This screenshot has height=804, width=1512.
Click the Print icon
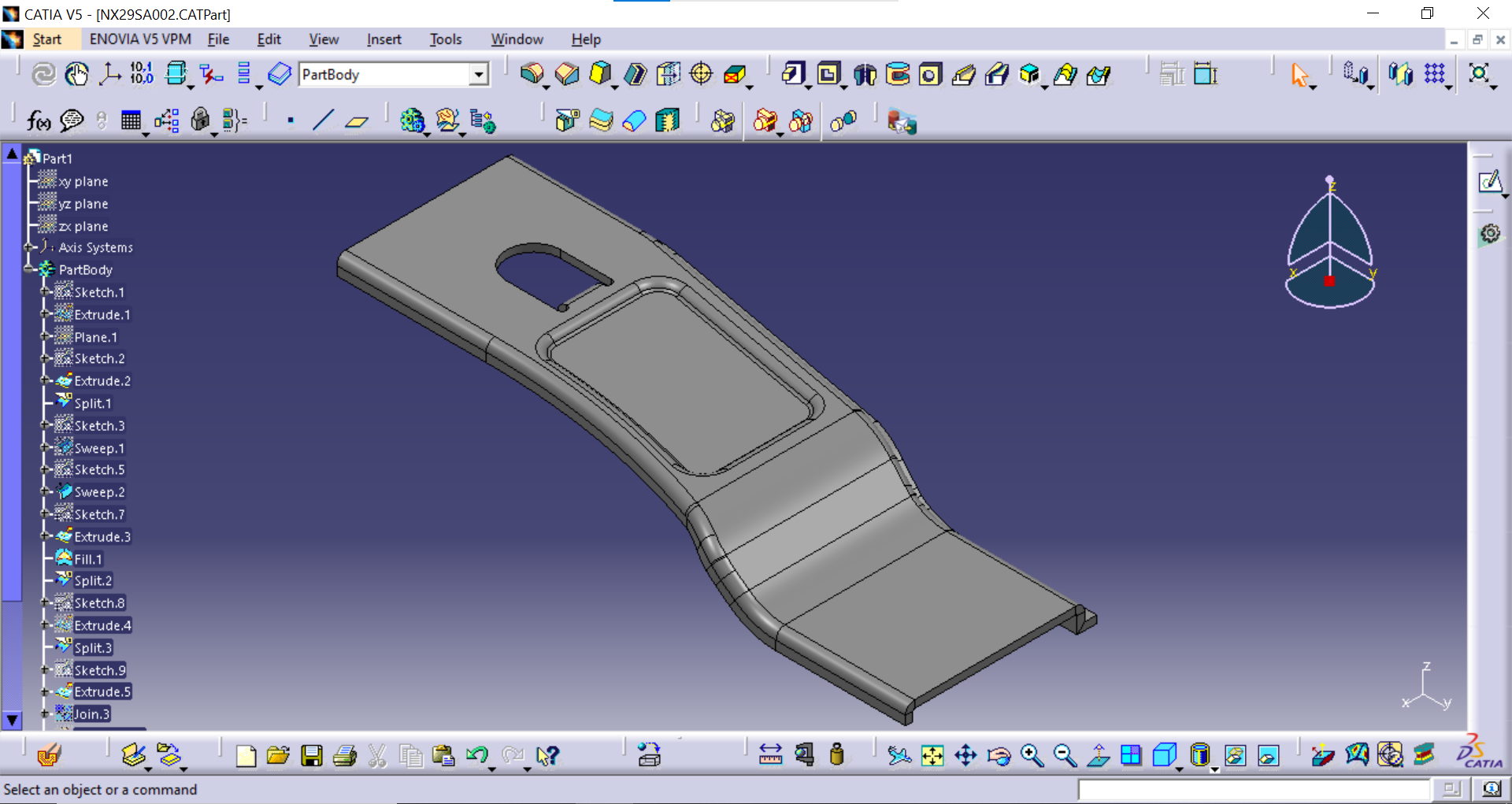[344, 756]
